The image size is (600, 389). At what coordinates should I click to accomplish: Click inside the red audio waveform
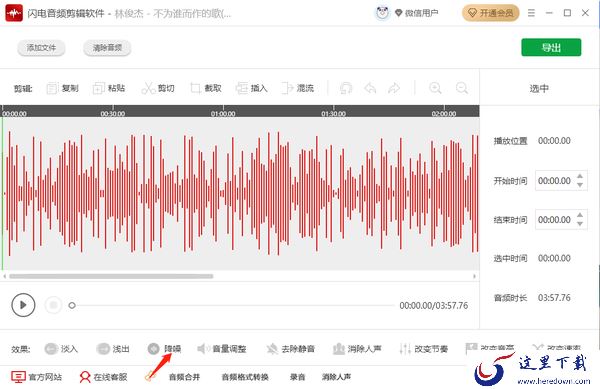click(240, 194)
